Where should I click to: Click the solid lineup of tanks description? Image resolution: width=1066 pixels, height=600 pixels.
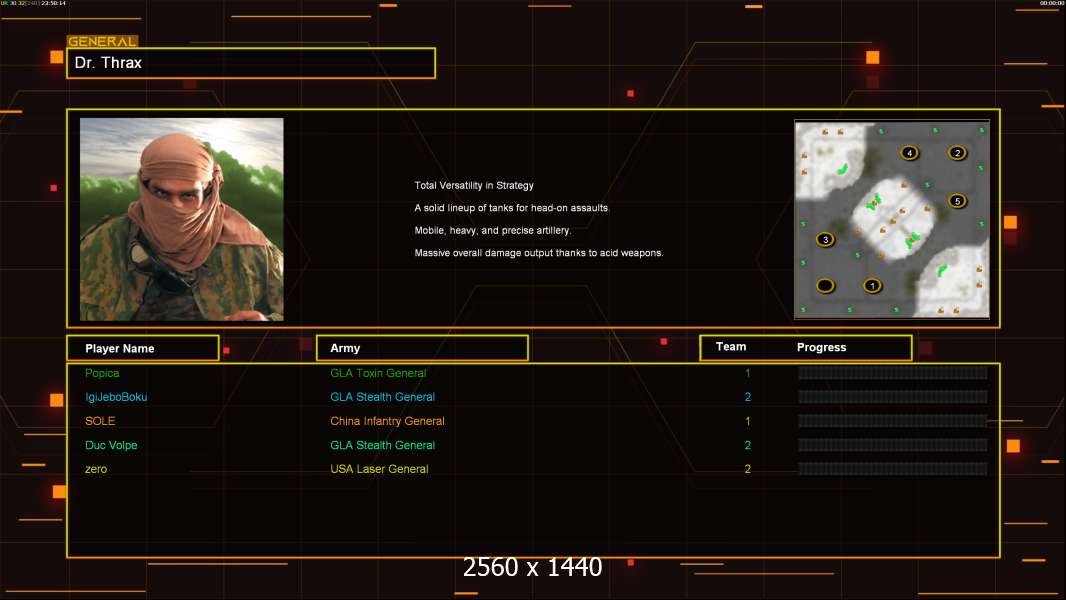point(512,208)
